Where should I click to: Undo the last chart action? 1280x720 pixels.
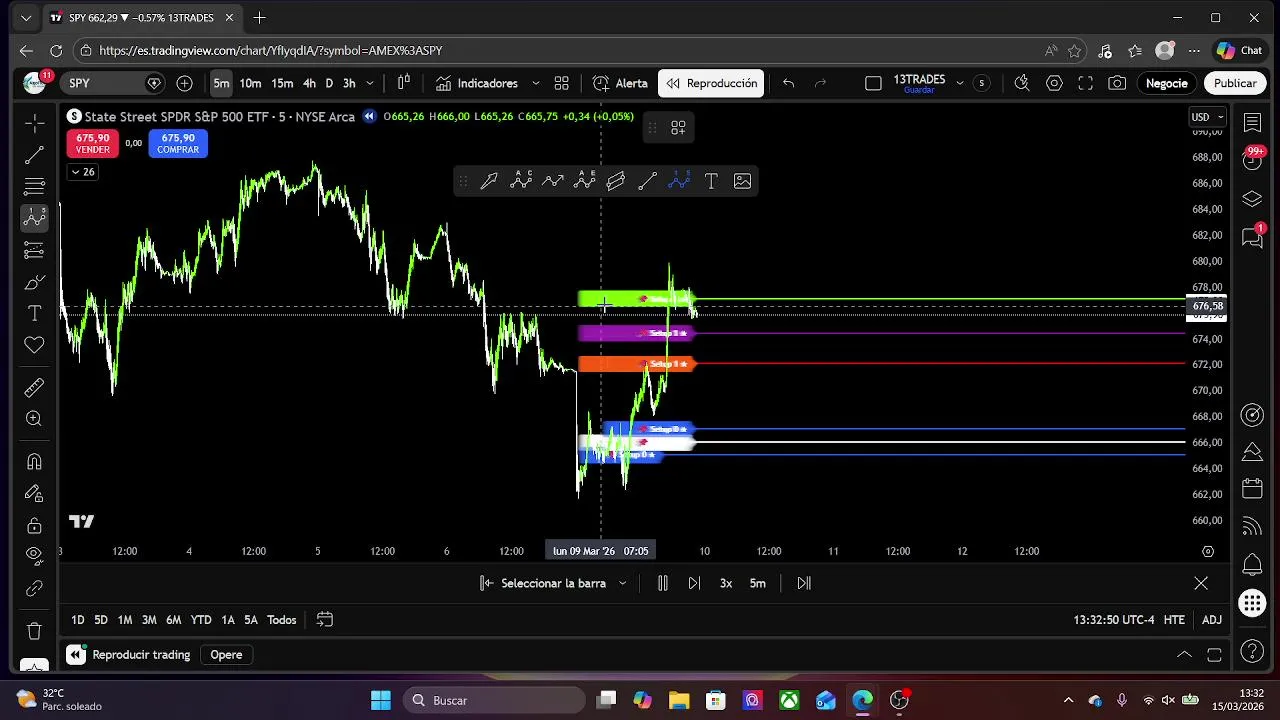(789, 83)
